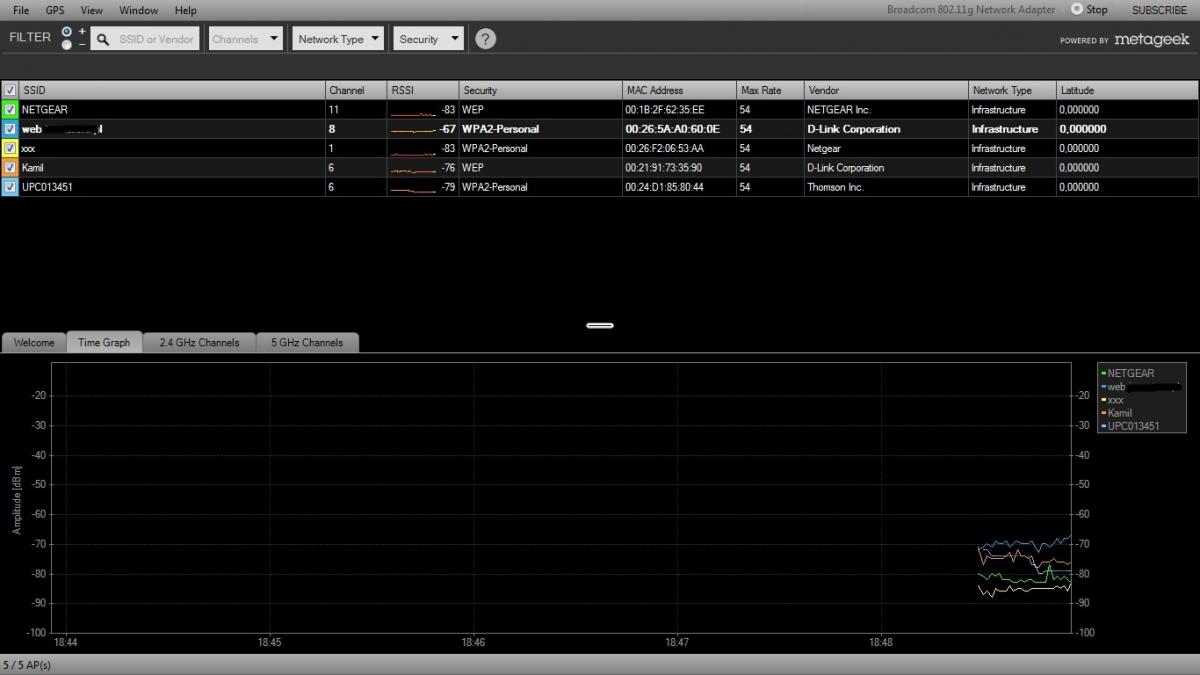Click the SUBSCRIBE link
The height and width of the screenshot is (675, 1200).
click(x=1159, y=10)
